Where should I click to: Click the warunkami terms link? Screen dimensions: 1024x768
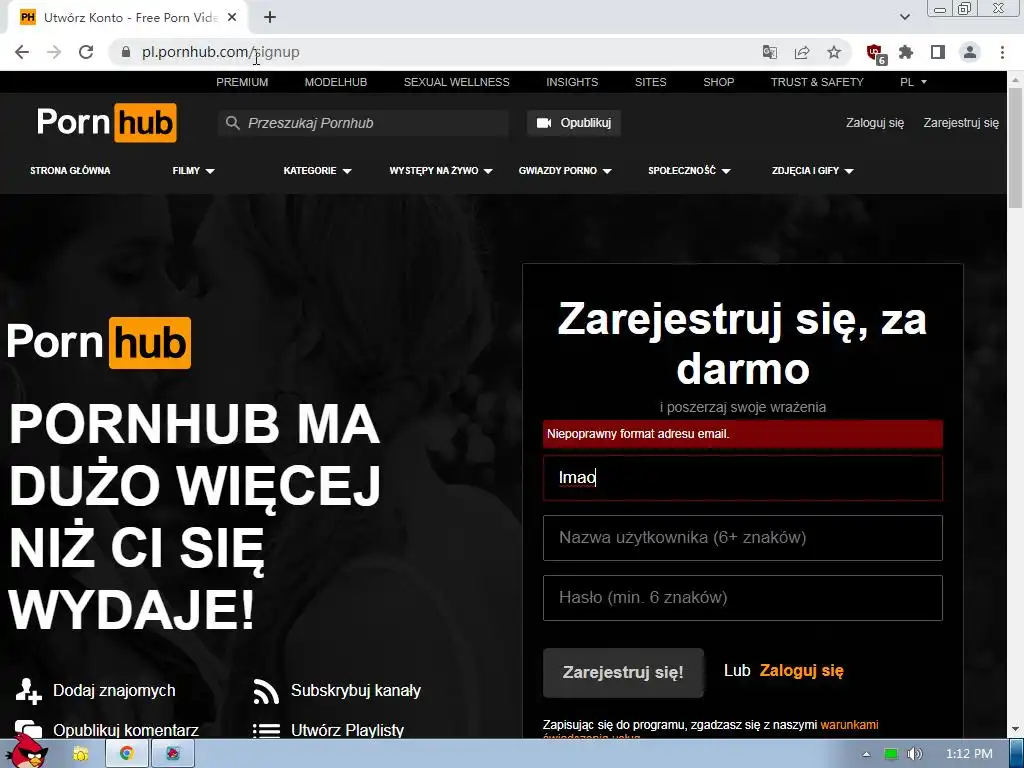tap(849, 725)
